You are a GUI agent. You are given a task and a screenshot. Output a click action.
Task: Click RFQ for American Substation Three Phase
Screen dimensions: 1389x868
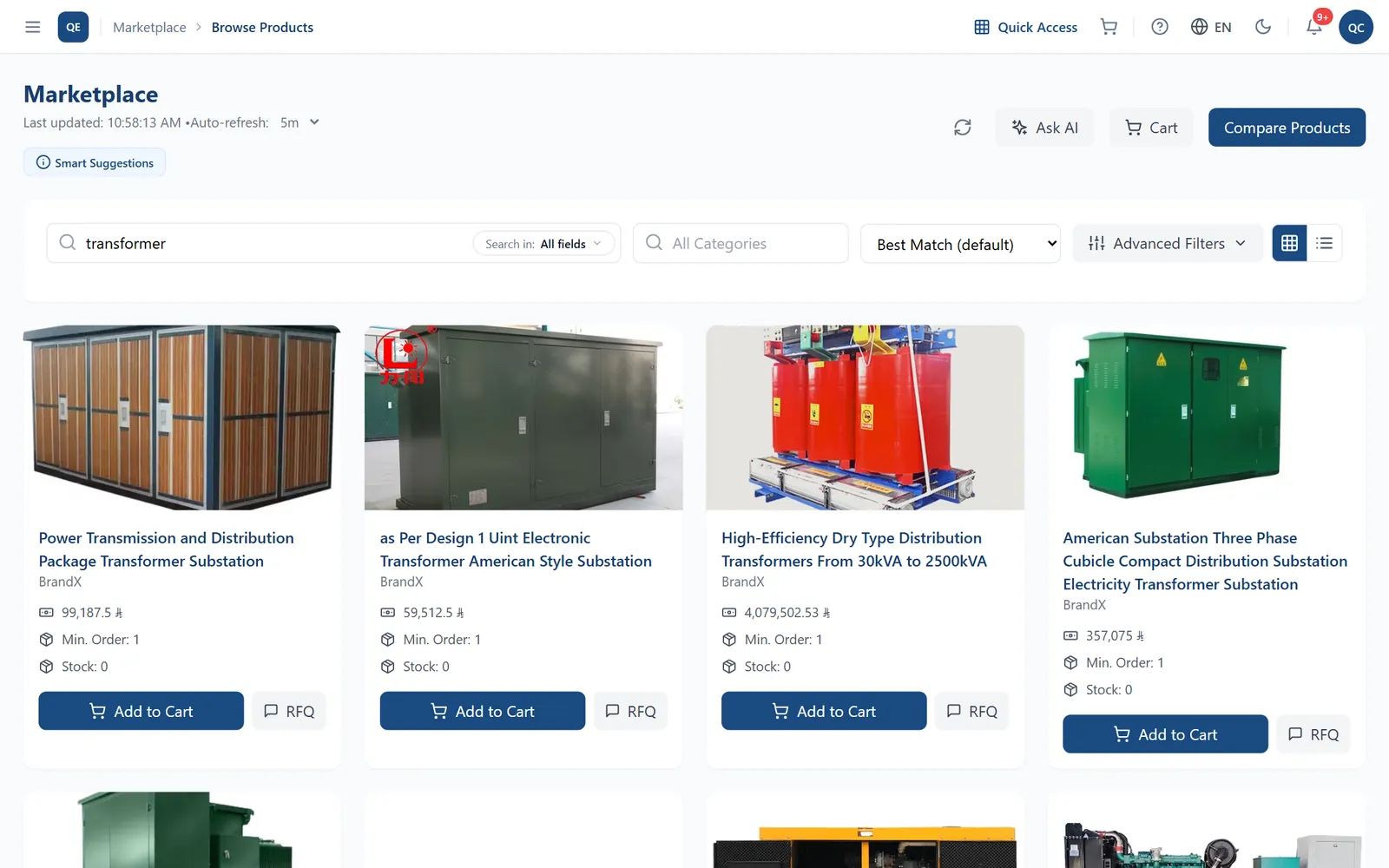click(x=1313, y=734)
